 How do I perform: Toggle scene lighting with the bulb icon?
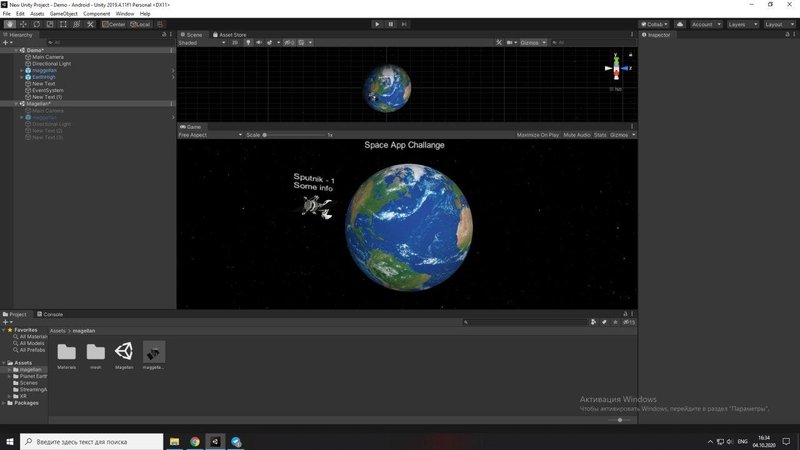point(248,43)
